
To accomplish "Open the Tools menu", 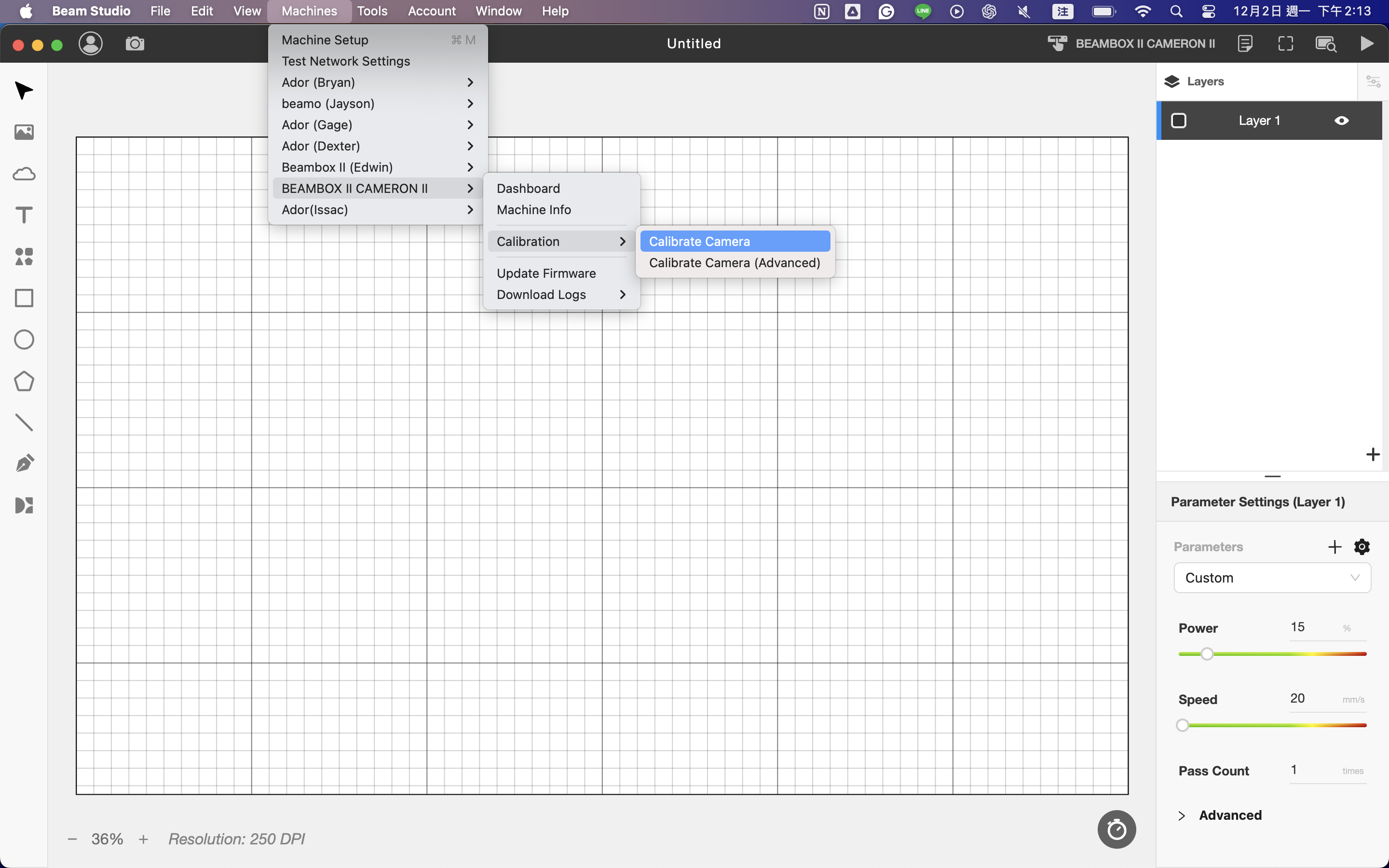I will [x=372, y=11].
